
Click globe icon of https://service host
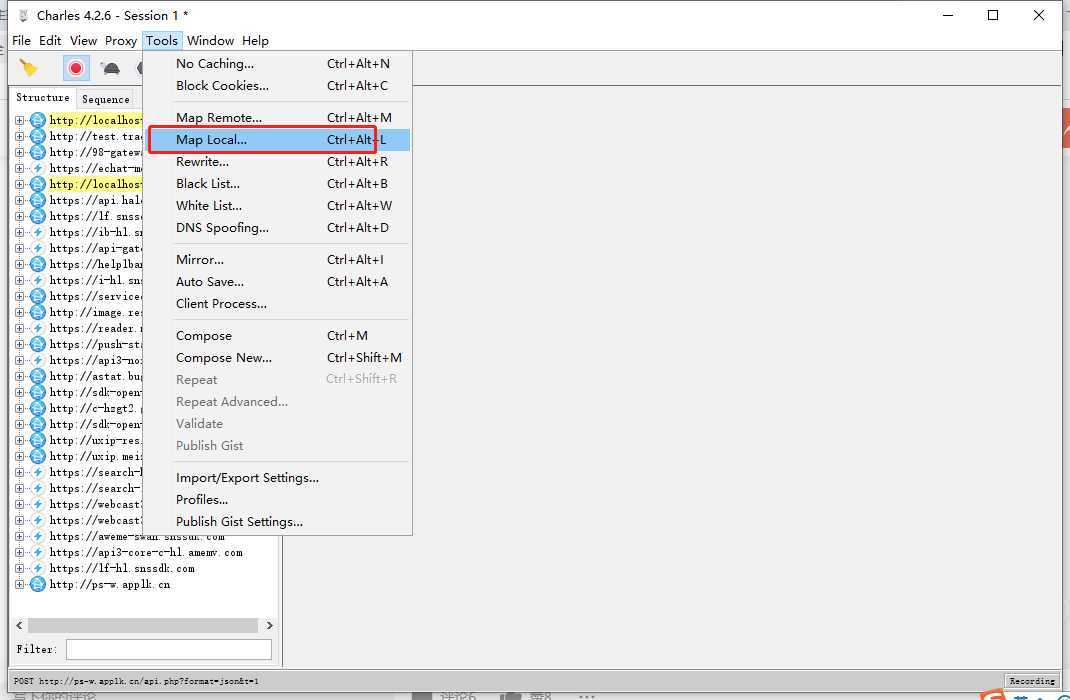tap(38, 297)
